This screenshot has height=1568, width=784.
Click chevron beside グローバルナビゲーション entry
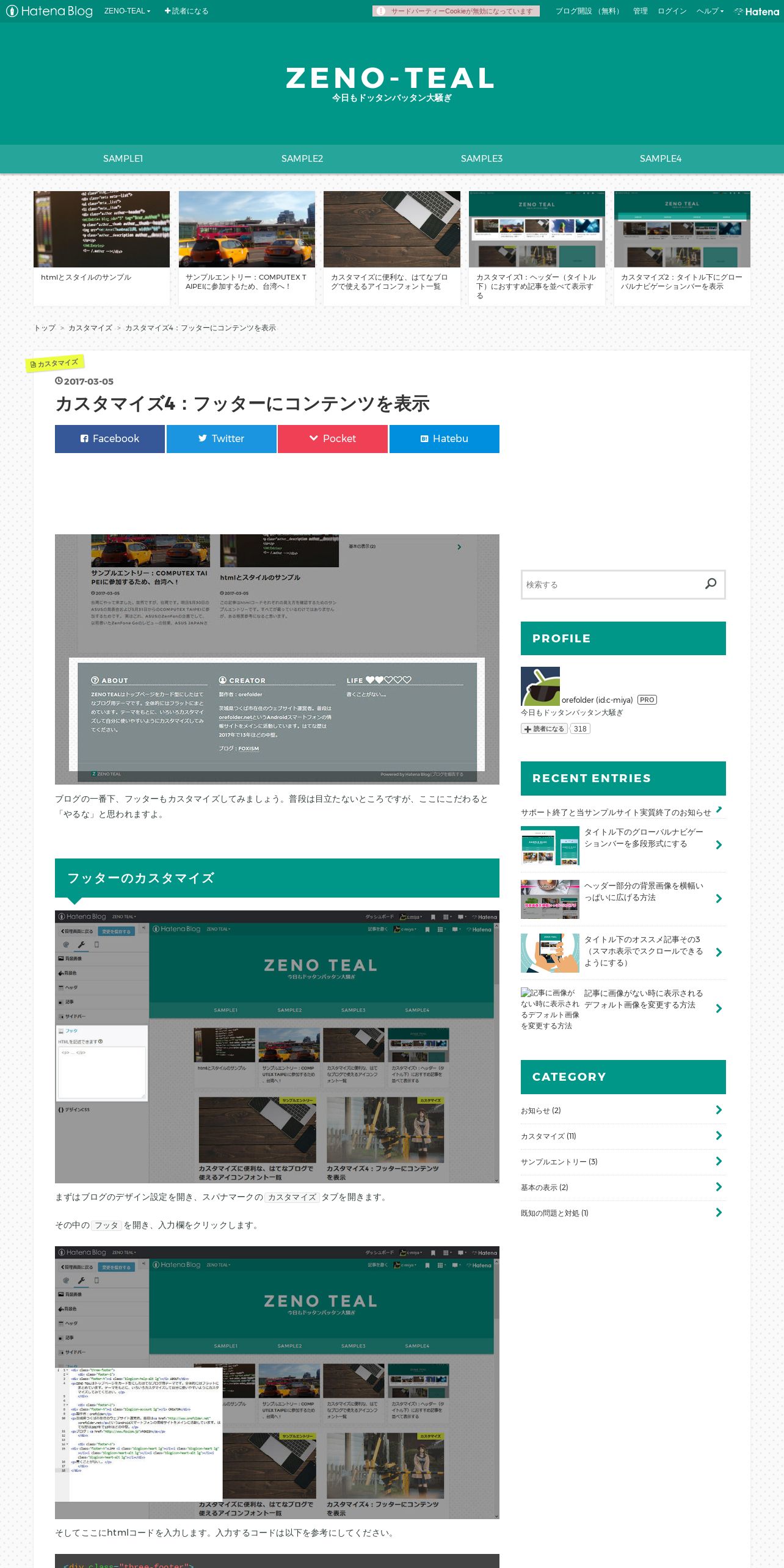point(719,845)
